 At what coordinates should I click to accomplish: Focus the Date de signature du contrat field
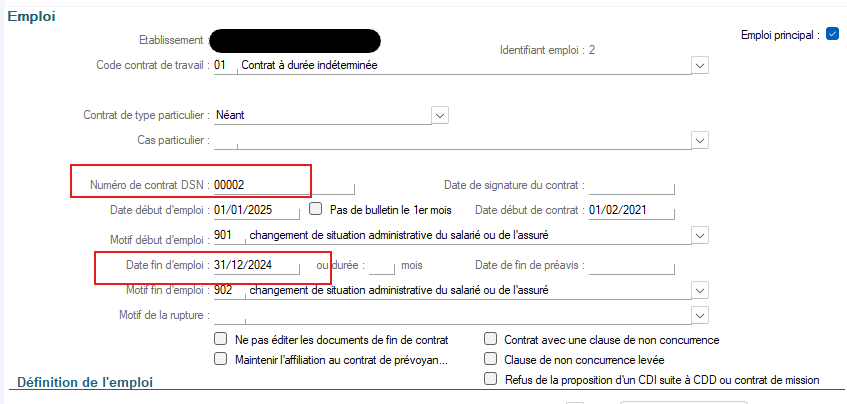point(632,185)
